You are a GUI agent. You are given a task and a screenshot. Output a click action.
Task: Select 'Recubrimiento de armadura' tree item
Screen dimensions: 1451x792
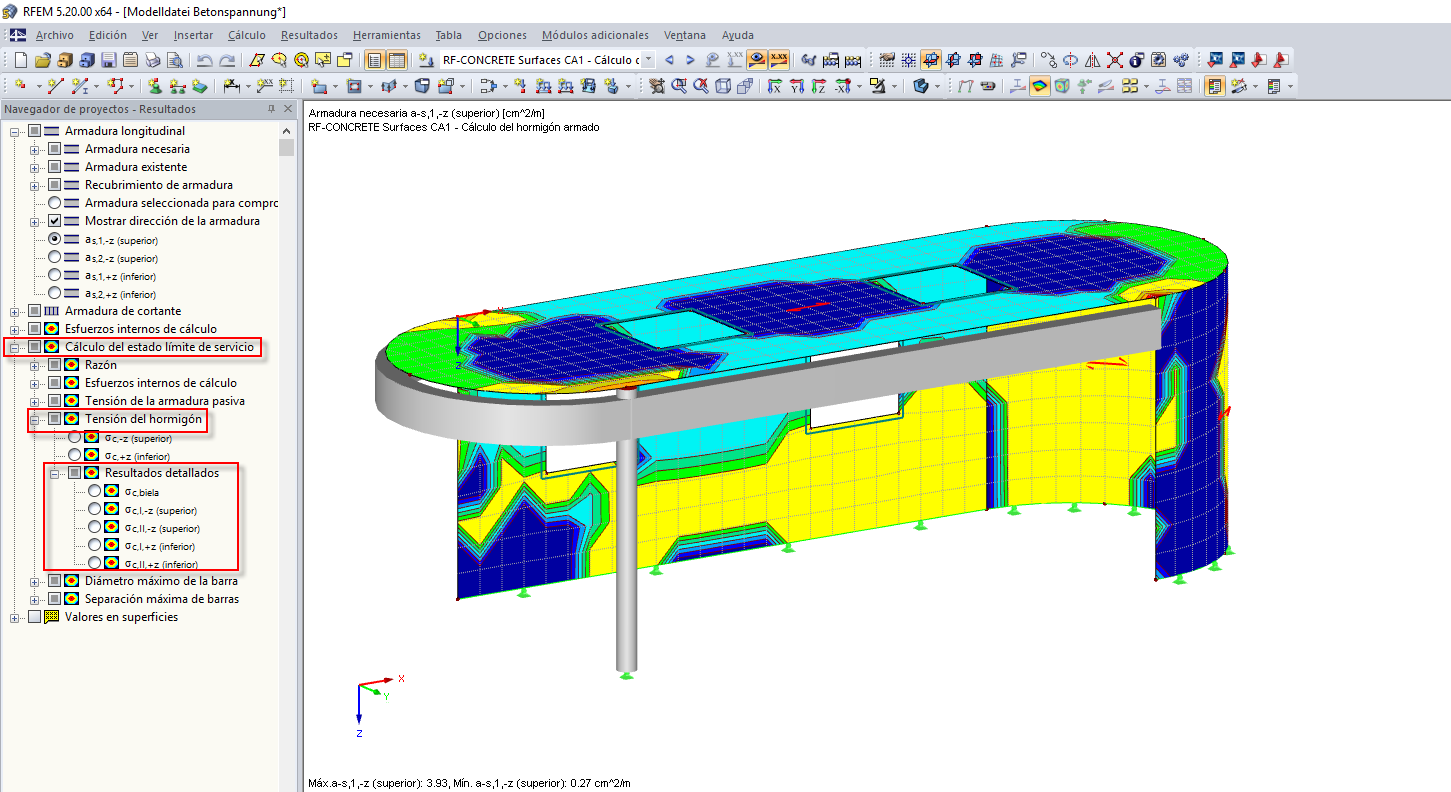coord(159,185)
